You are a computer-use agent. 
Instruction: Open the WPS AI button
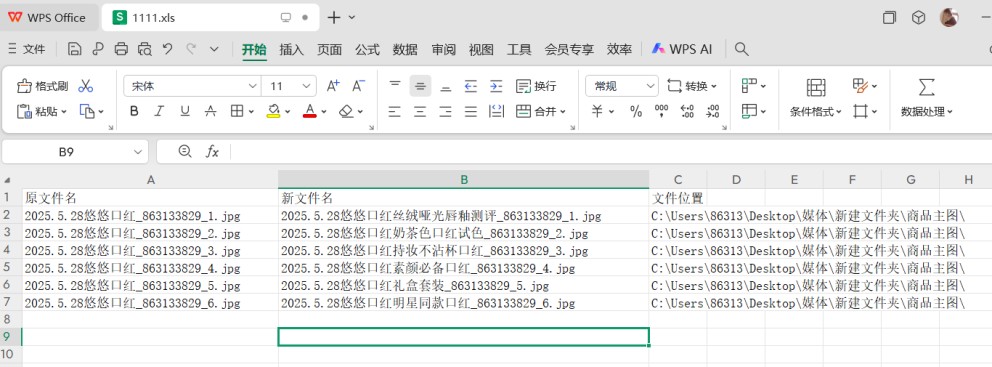pyautogui.click(x=682, y=49)
